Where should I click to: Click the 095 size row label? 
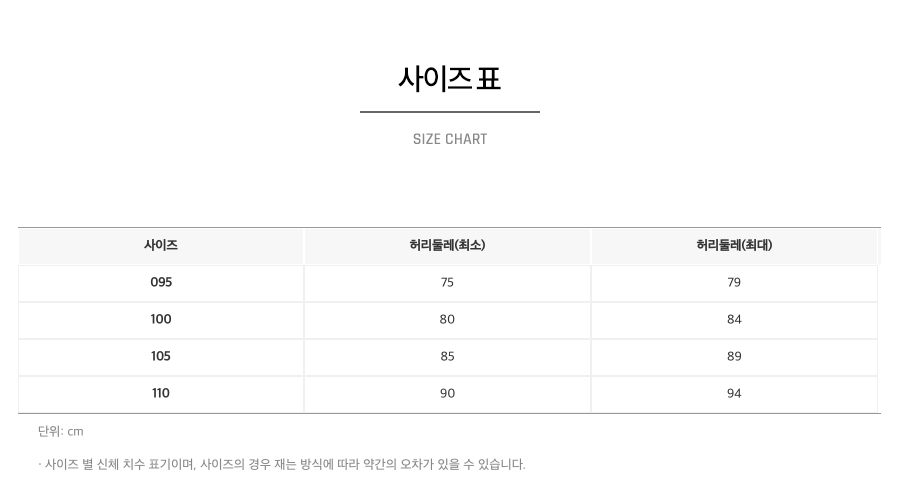[x=161, y=282]
